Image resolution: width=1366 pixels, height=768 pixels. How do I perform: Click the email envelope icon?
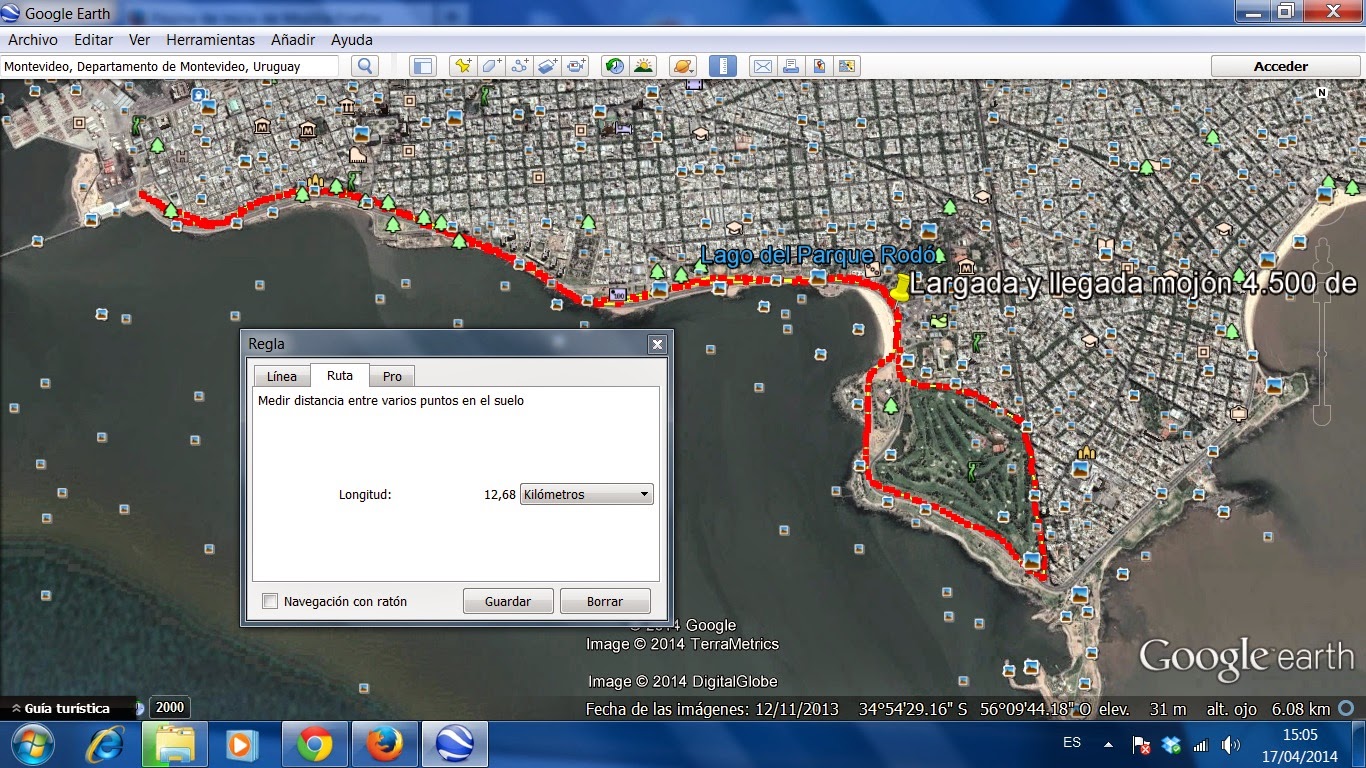pos(763,66)
